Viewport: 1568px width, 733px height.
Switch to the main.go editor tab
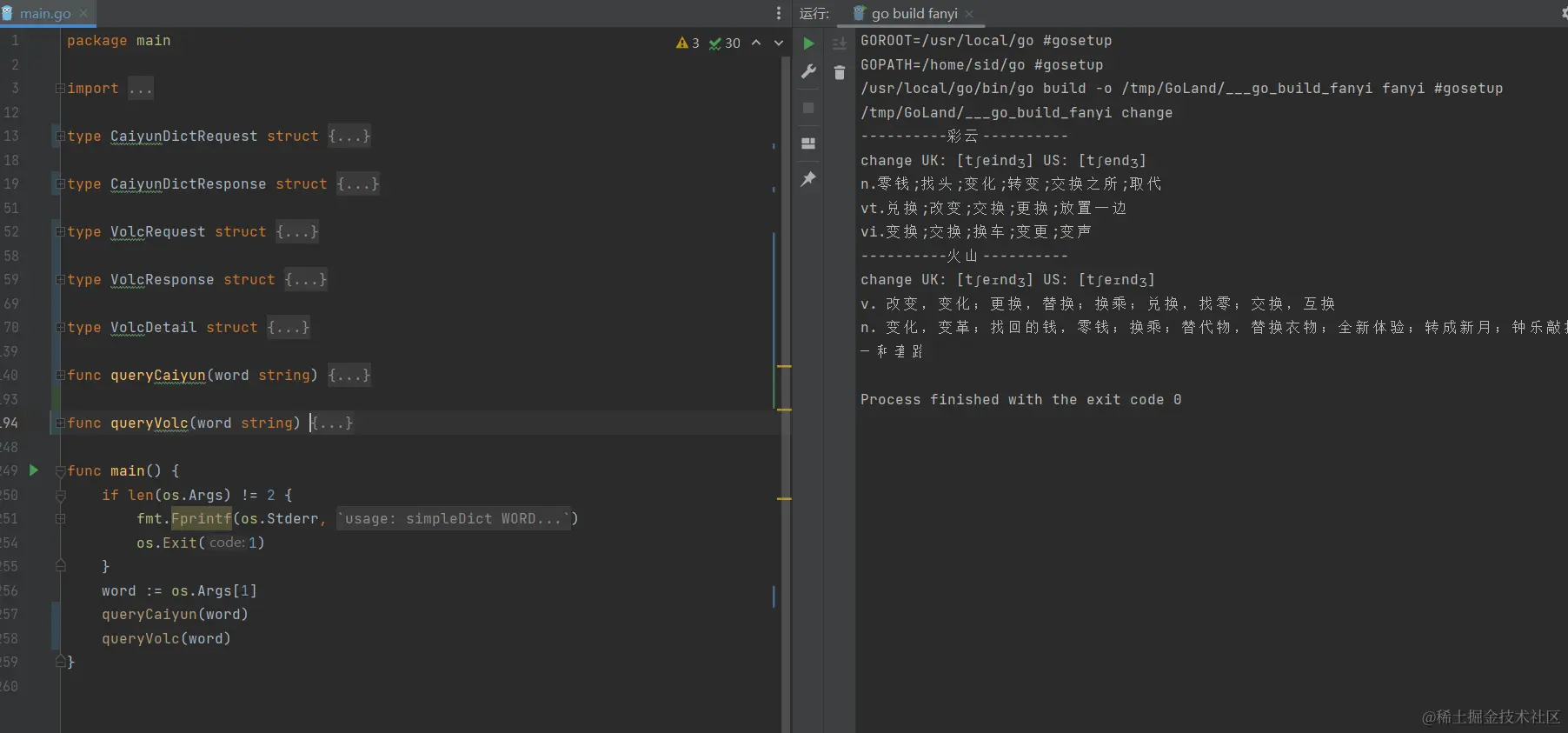coord(46,13)
